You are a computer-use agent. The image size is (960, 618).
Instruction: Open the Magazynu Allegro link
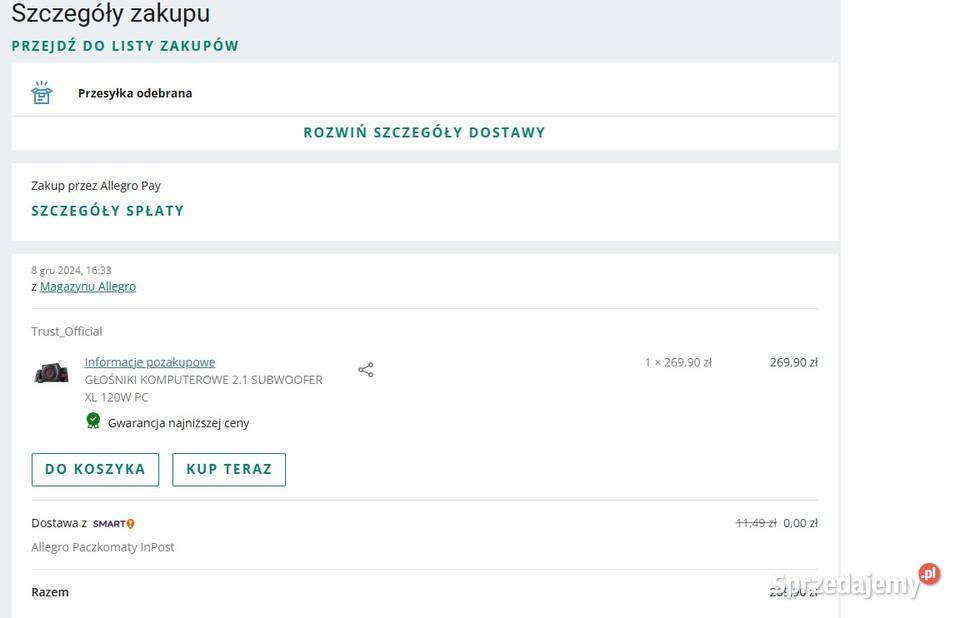pyautogui.click(x=88, y=286)
